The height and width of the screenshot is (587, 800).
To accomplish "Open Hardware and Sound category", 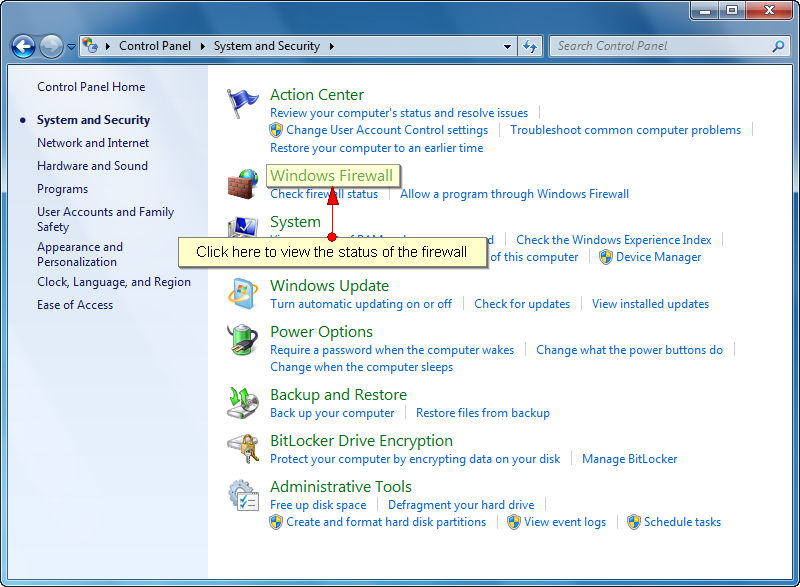I will click(x=92, y=166).
